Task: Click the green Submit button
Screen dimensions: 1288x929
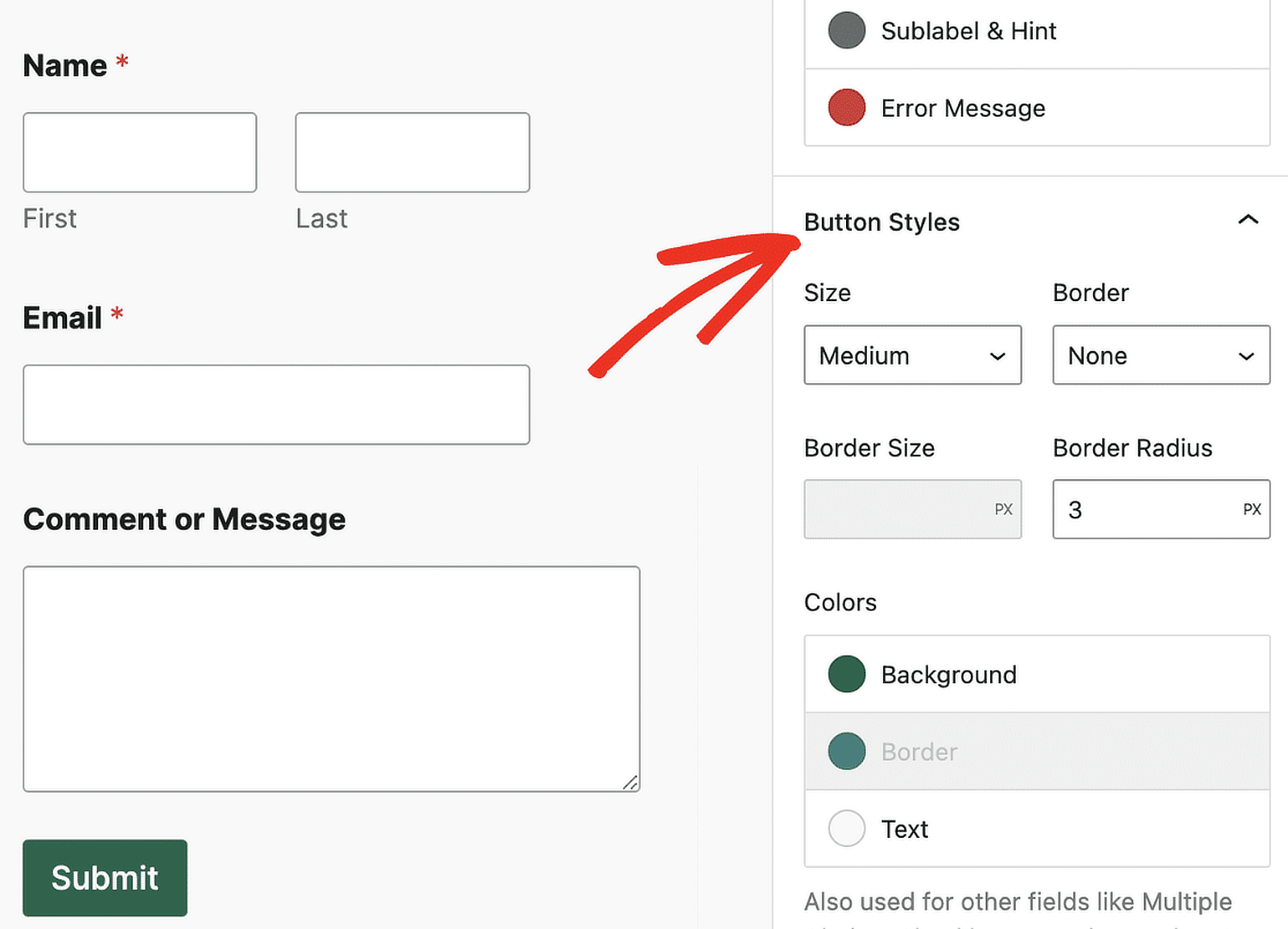Action: pos(105,877)
